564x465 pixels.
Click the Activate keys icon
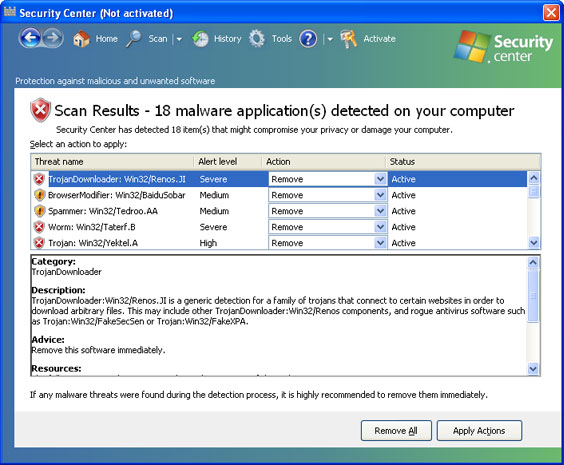pyautogui.click(x=349, y=39)
